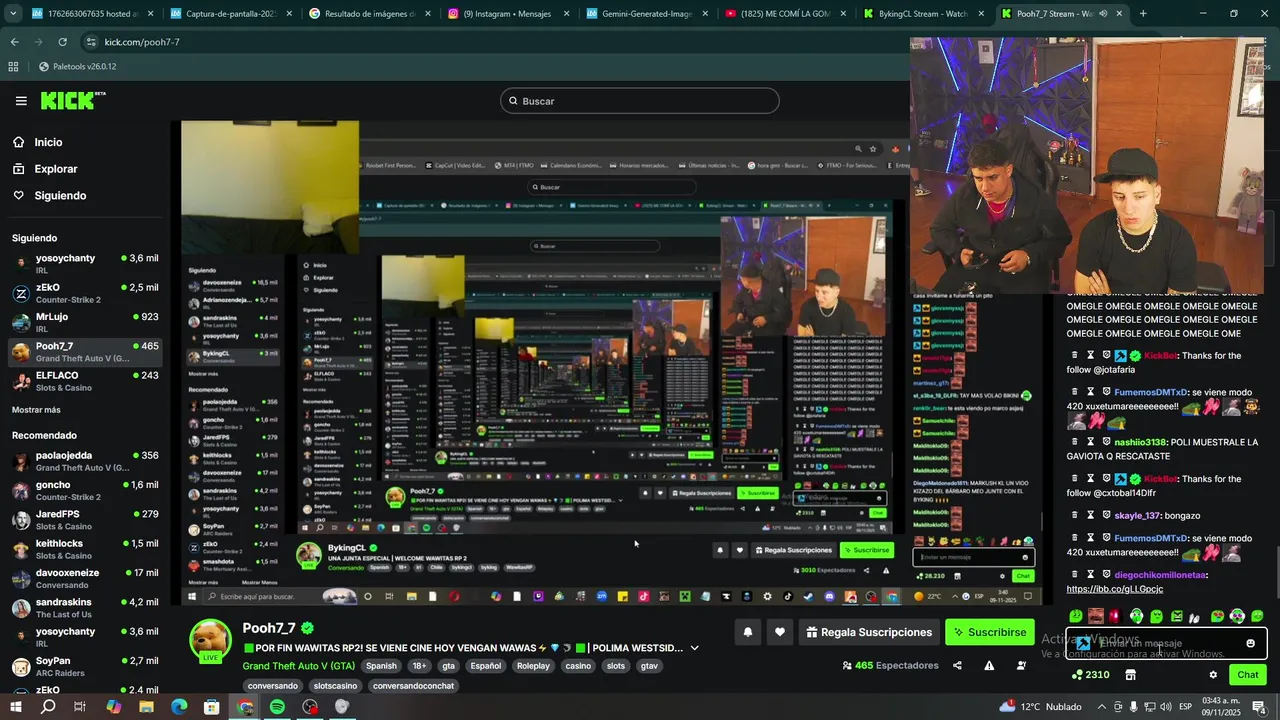Open chat settings gear icon
Screen dimensions: 1280x720
click(x=1213, y=675)
